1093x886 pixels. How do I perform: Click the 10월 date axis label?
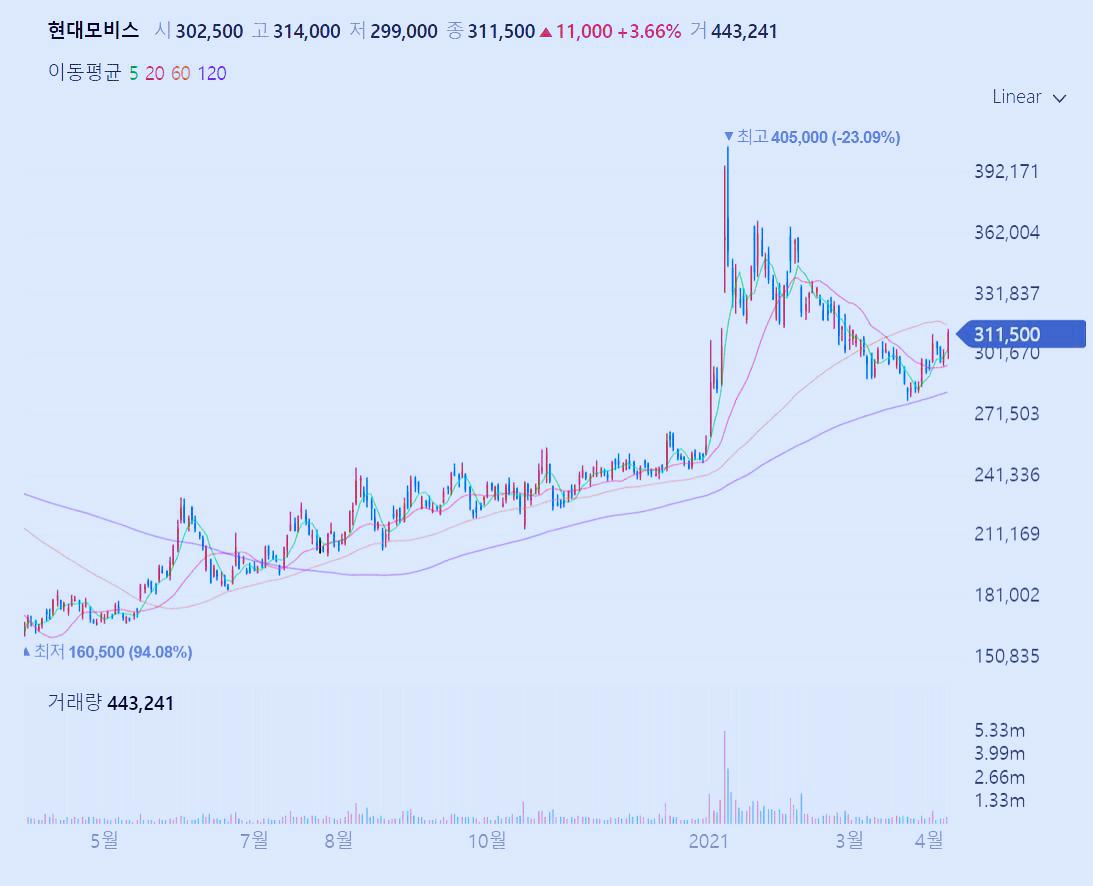click(487, 840)
